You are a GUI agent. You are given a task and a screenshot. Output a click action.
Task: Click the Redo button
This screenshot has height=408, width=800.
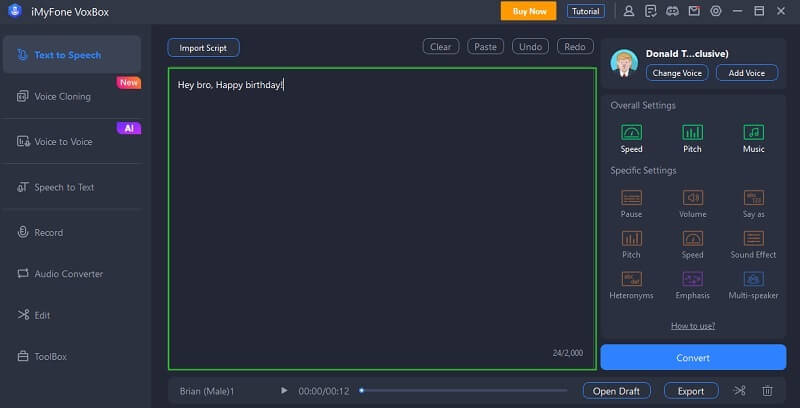575,46
